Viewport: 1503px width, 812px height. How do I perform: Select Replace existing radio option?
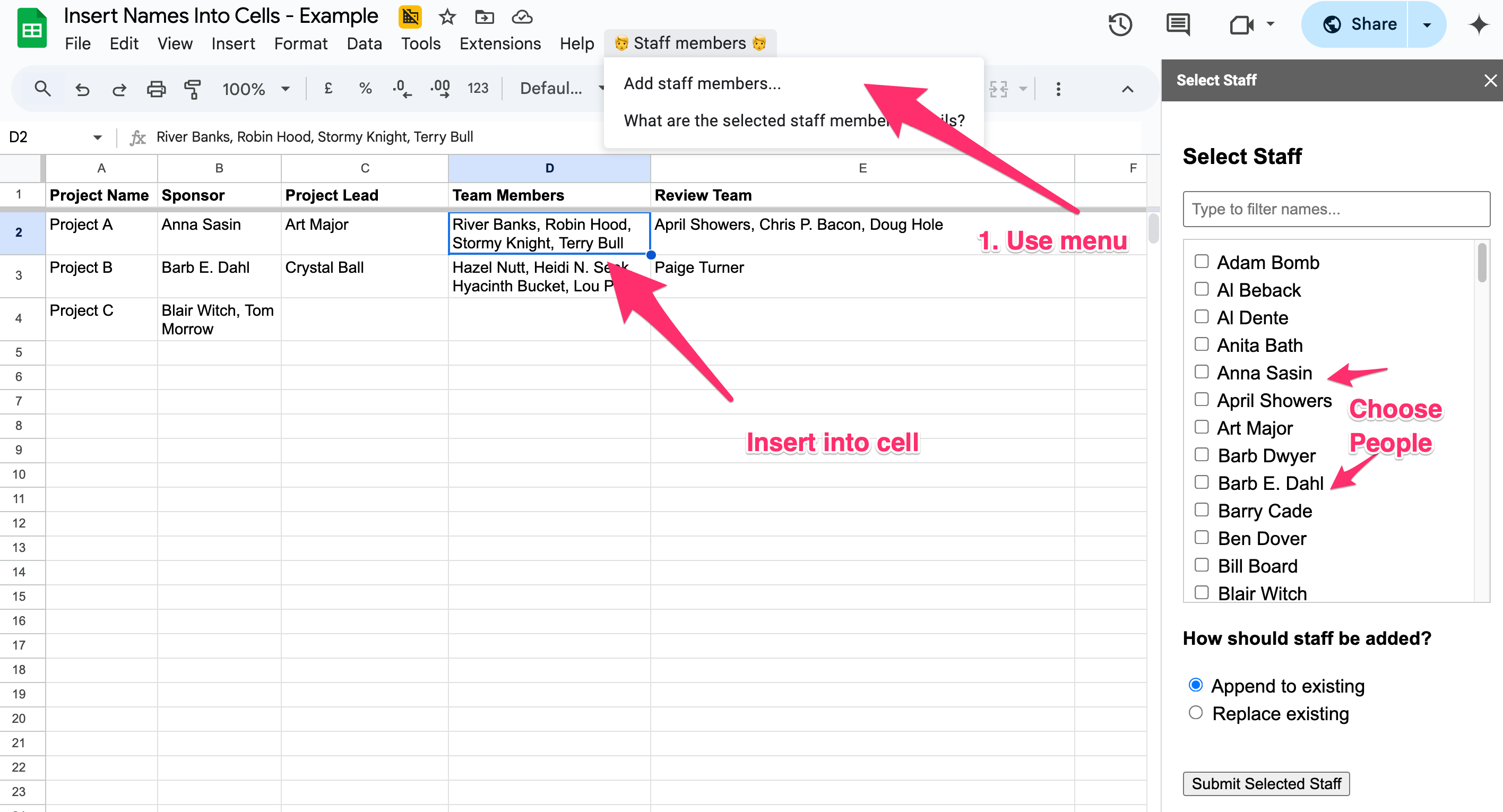point(1196,713)
